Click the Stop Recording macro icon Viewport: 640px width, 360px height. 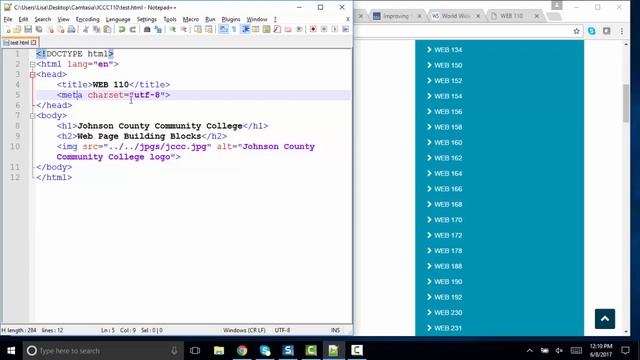click(324, 29)
